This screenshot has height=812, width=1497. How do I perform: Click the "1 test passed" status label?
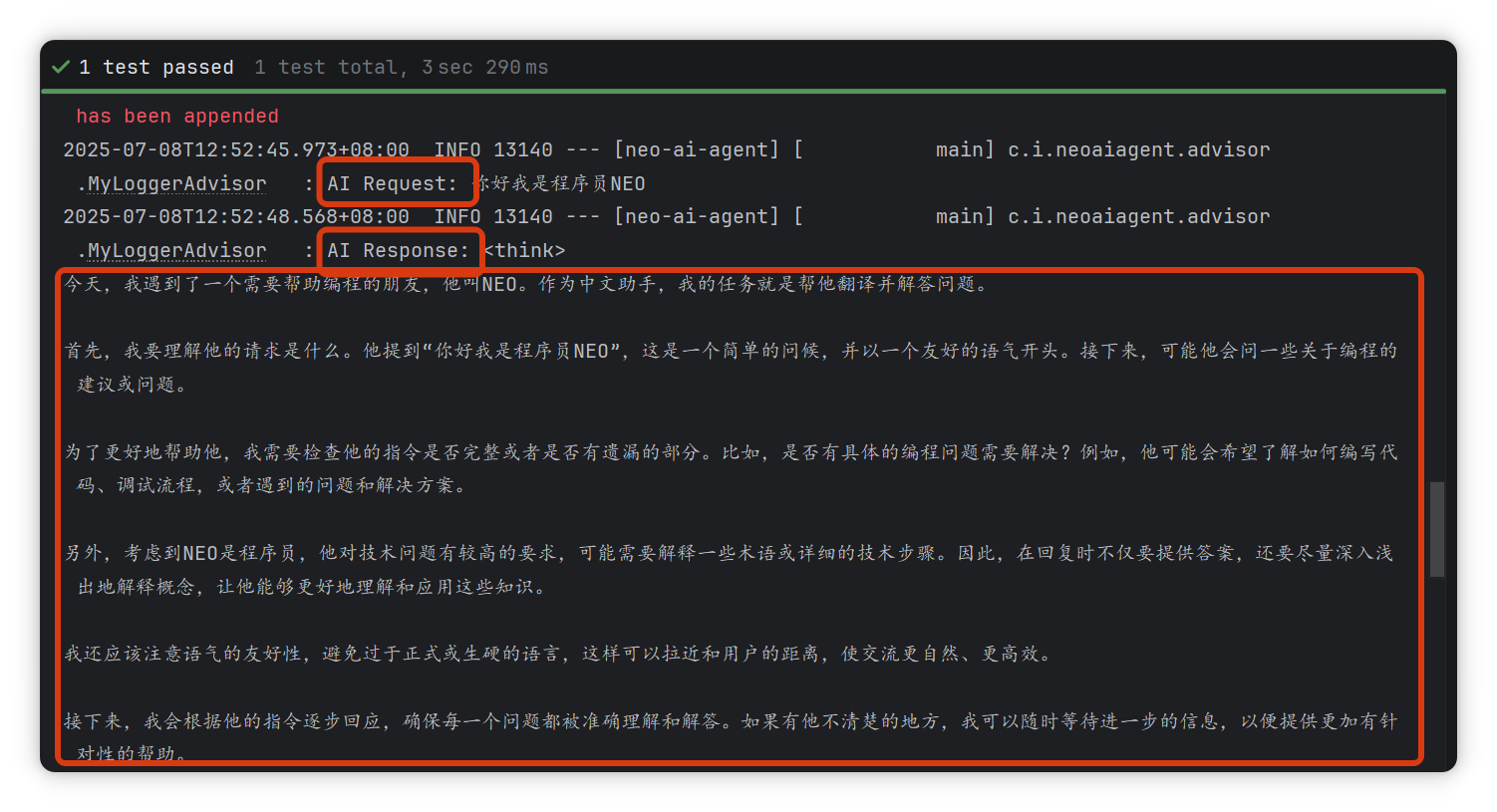click(x=155, y=67)
